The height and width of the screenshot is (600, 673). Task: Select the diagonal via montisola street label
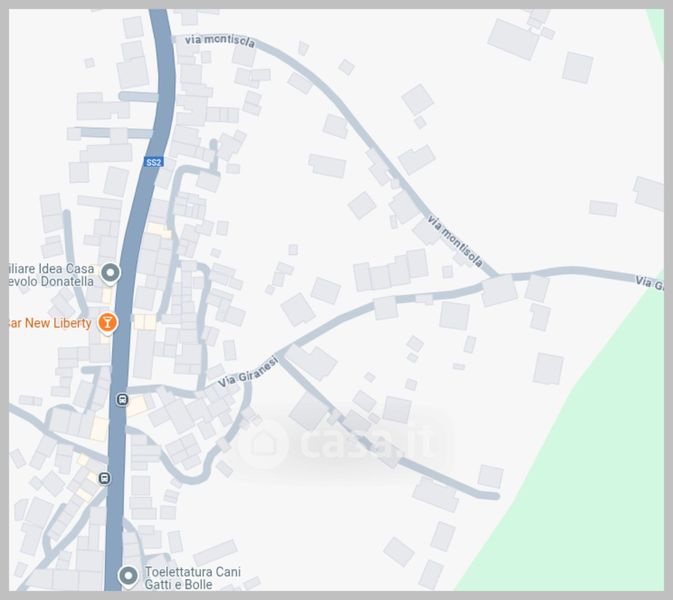click(455, 241)
